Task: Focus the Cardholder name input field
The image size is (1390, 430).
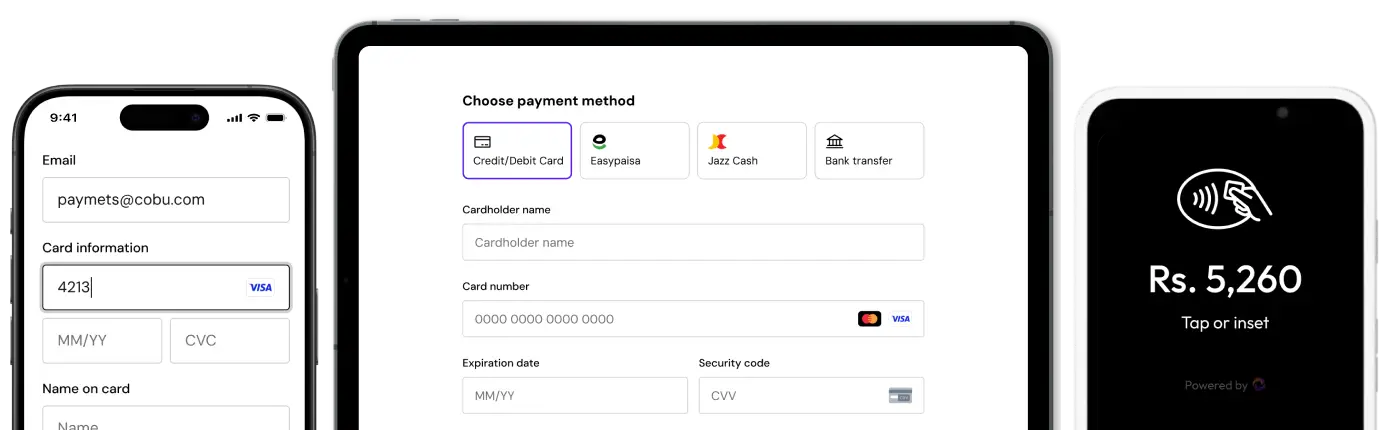Action: click(693, 242)
